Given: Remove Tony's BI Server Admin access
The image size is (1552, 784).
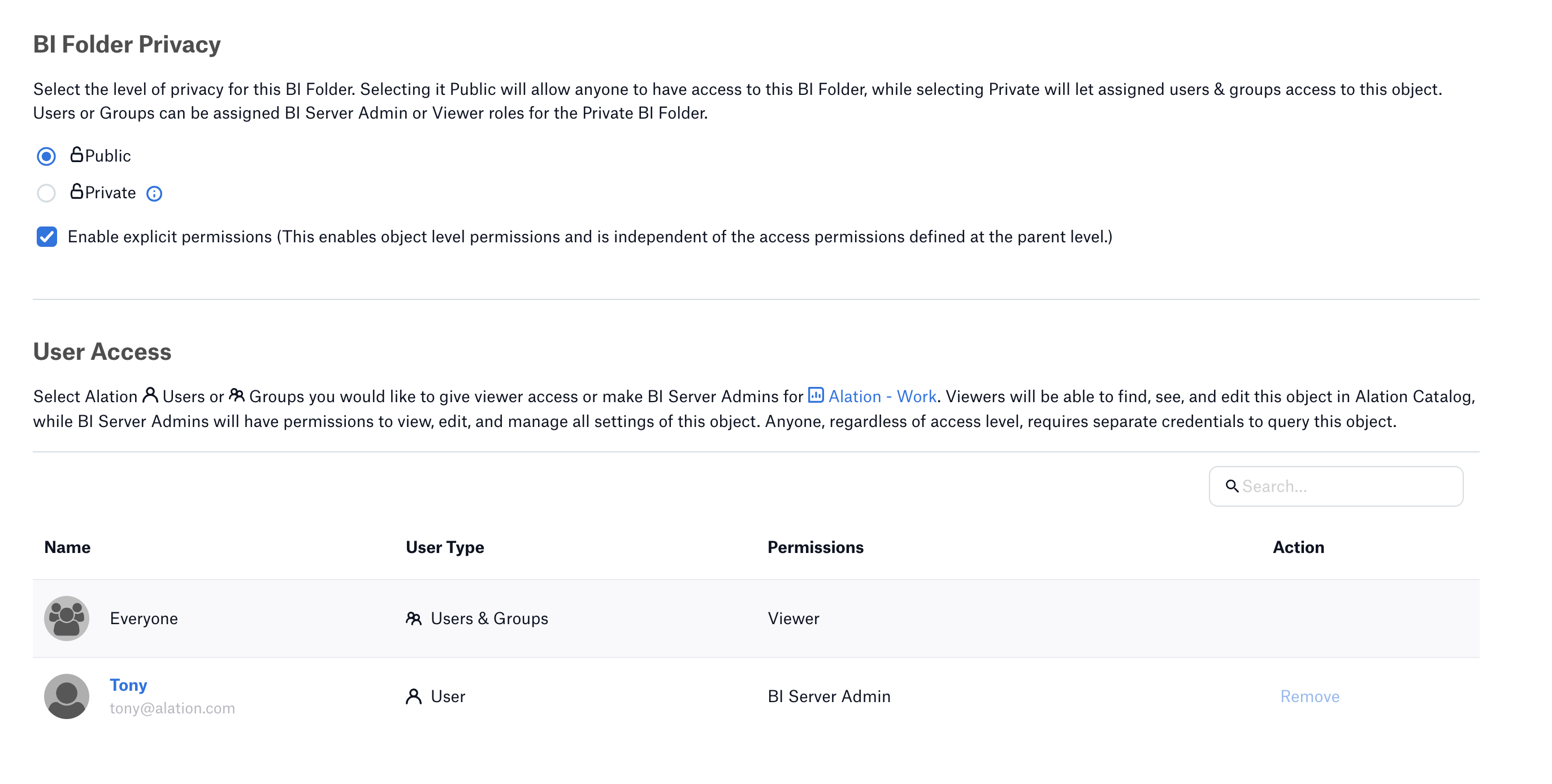Looking at the screenshot, I should [1310, 696].
